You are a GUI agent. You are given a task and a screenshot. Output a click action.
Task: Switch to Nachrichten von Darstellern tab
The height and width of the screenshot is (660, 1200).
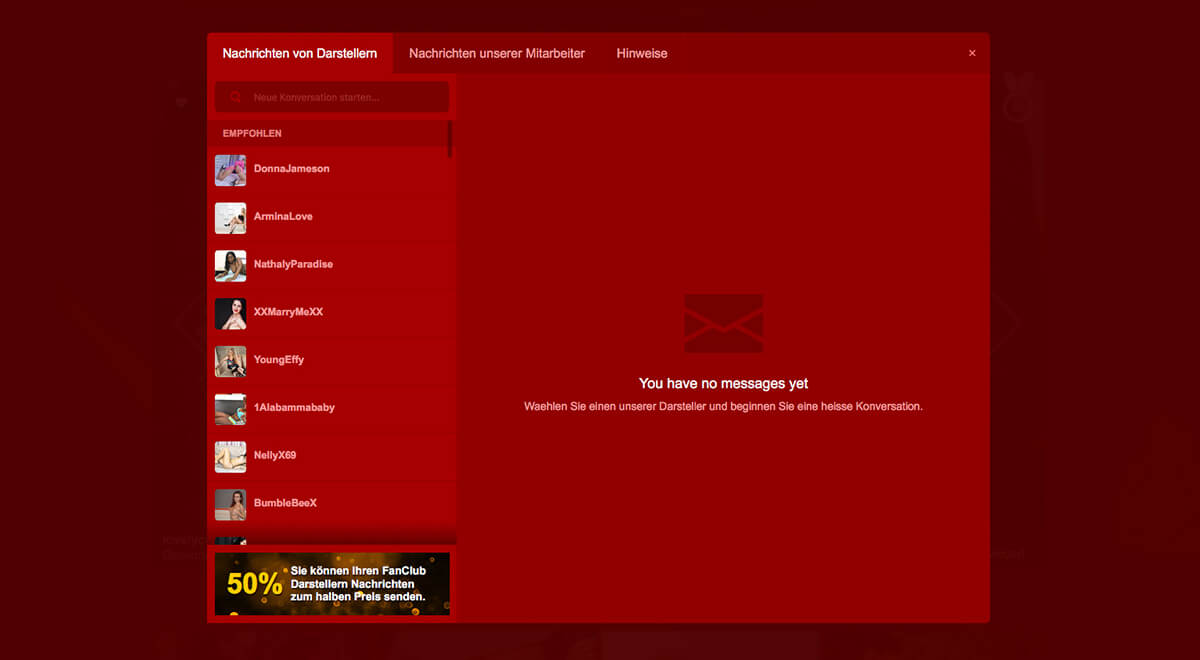pos(300,53)
